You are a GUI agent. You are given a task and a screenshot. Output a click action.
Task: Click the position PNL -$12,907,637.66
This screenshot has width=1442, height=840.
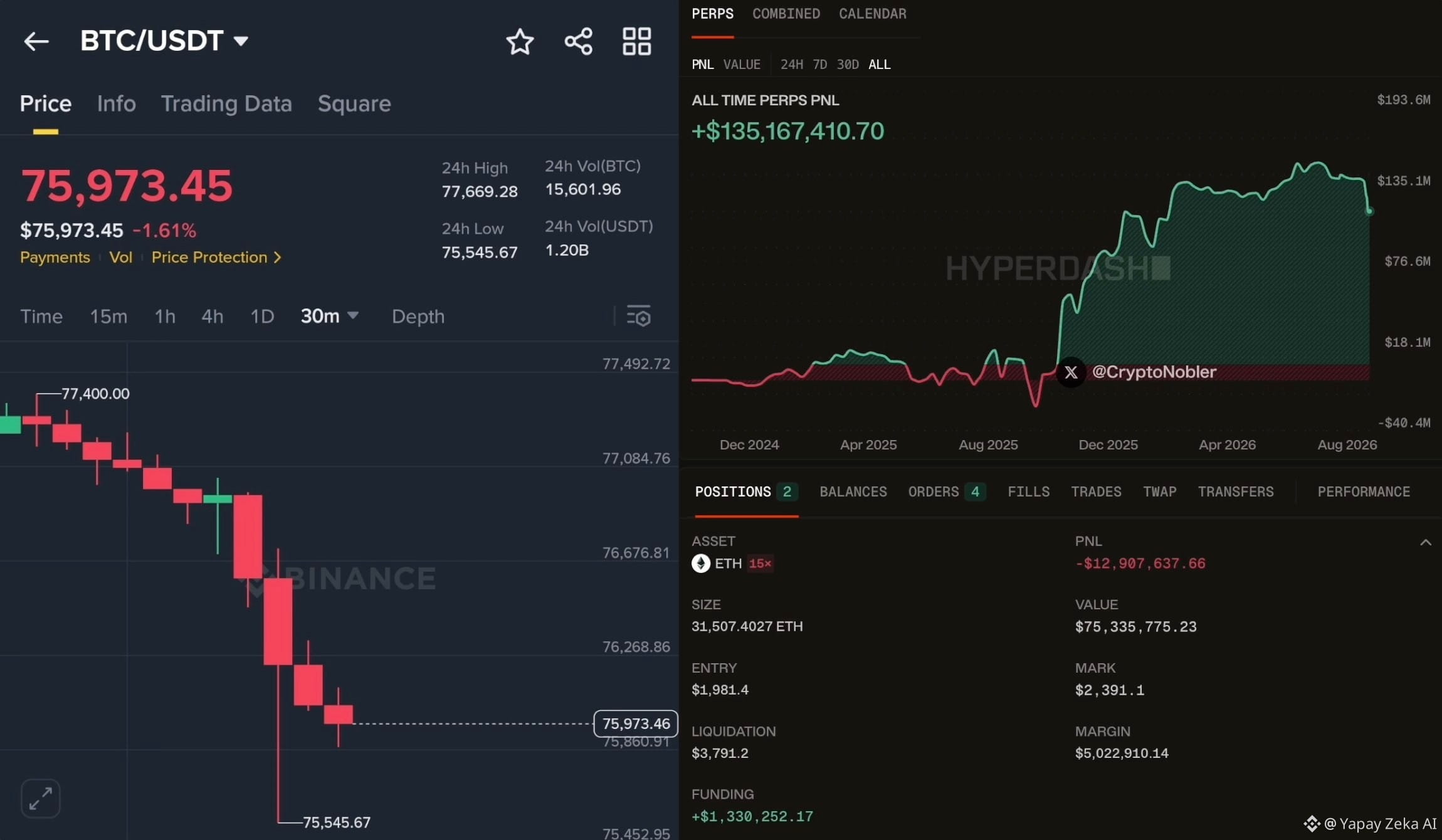coord(1140,564)
